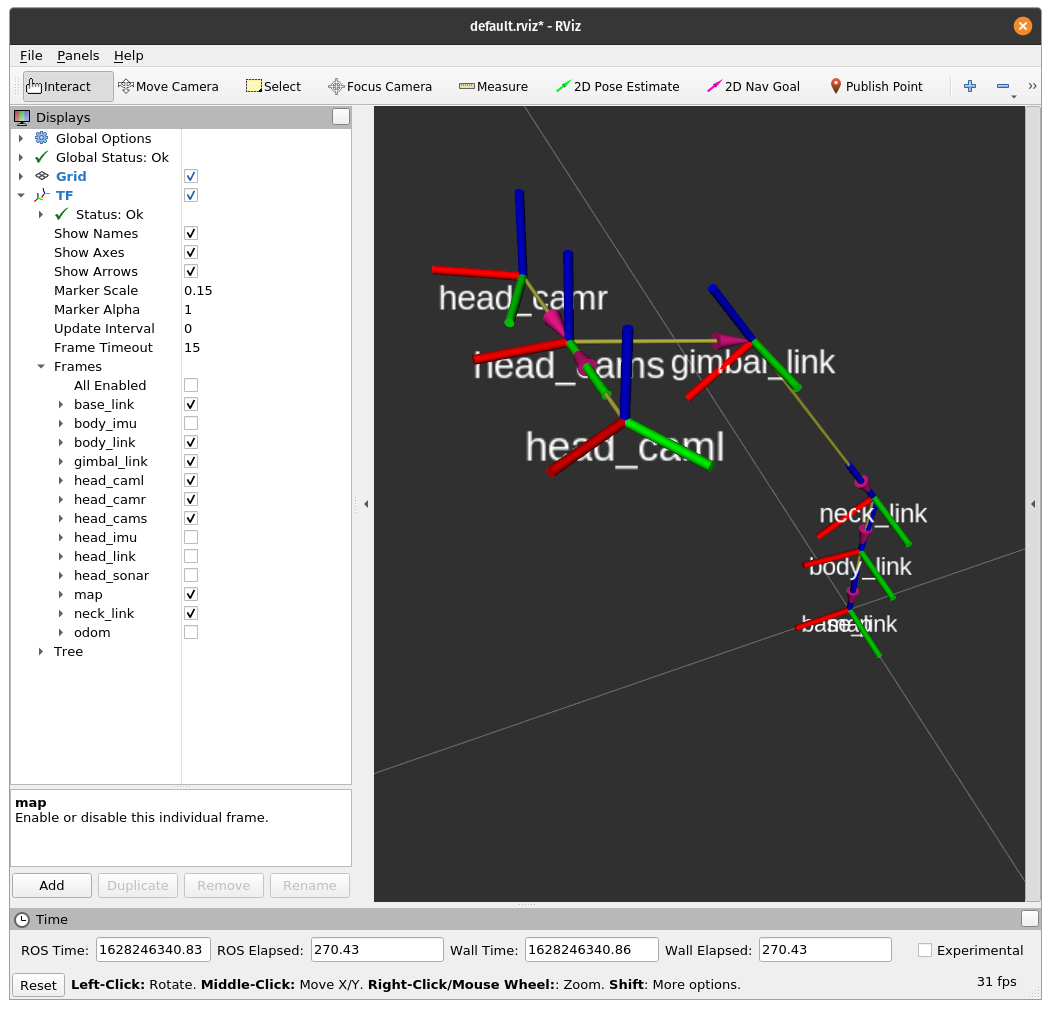This screenshot has height=1009, width=1051.
Task: Expand the Global Options tree item
Action: click(x=21, y=138)
